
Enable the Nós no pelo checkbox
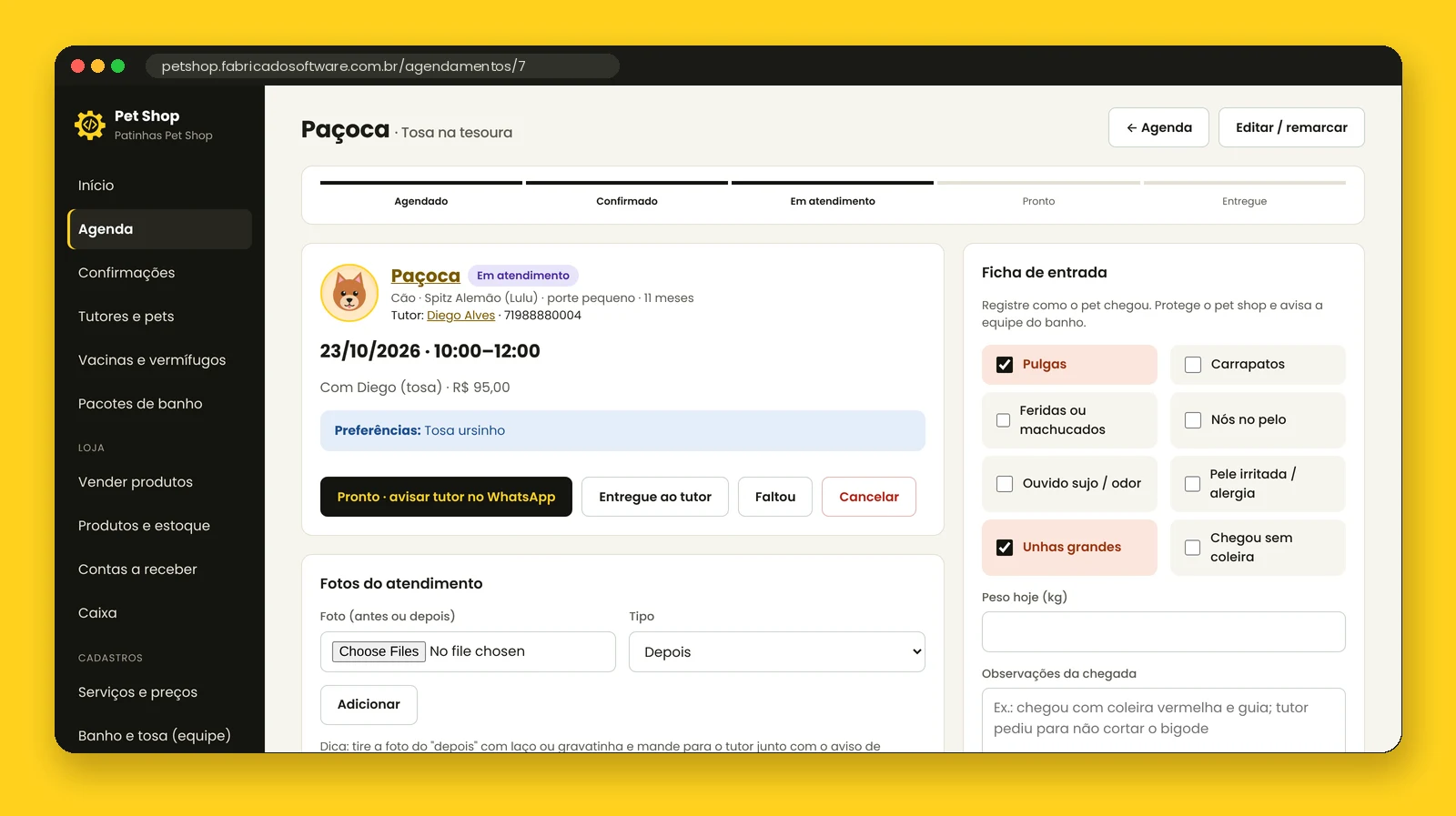[x=1193, y=420]
